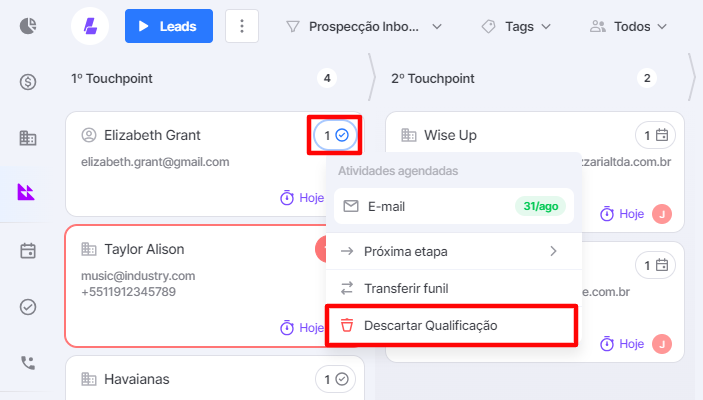Toggle Elizabeth Grant activity check badge

click(x=335, y=135)
